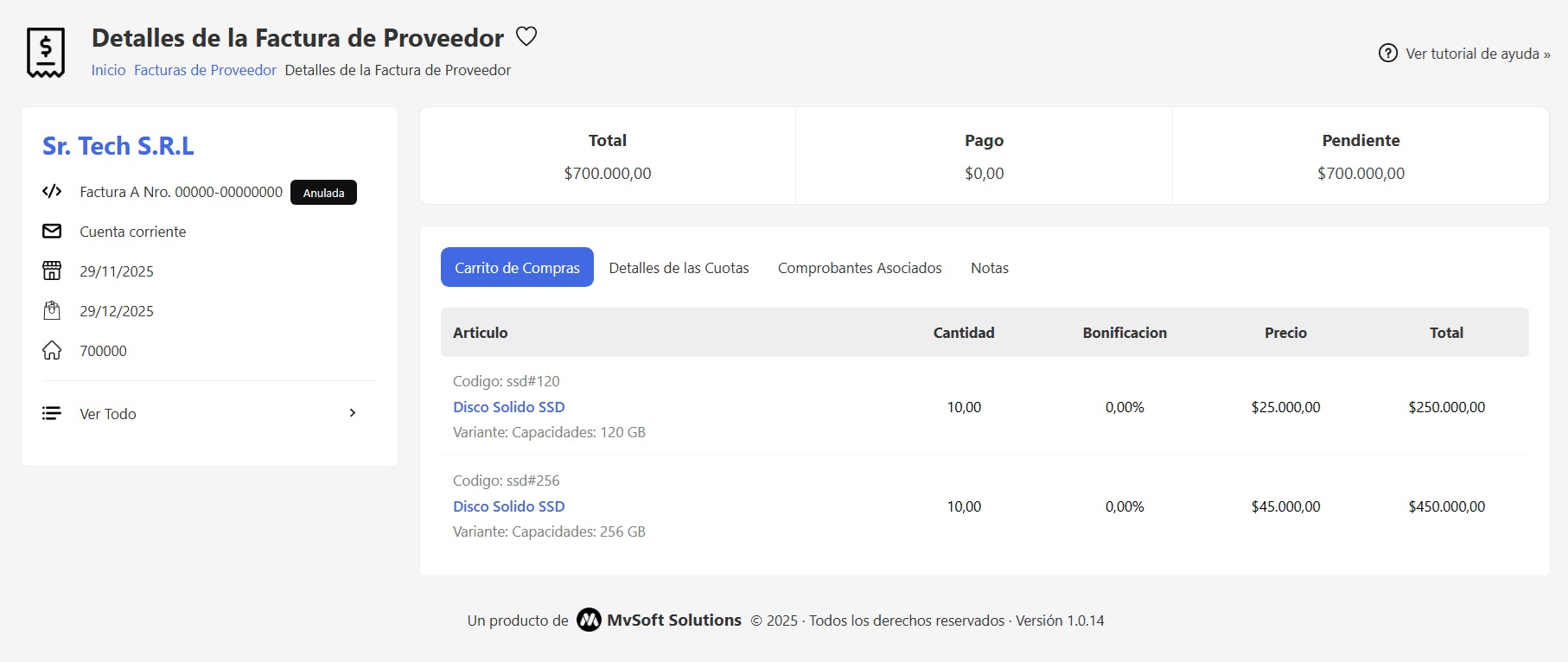The image size is (1568, 662).
Task: Click the store icon beside 29/11/2025
Action: 52,271
